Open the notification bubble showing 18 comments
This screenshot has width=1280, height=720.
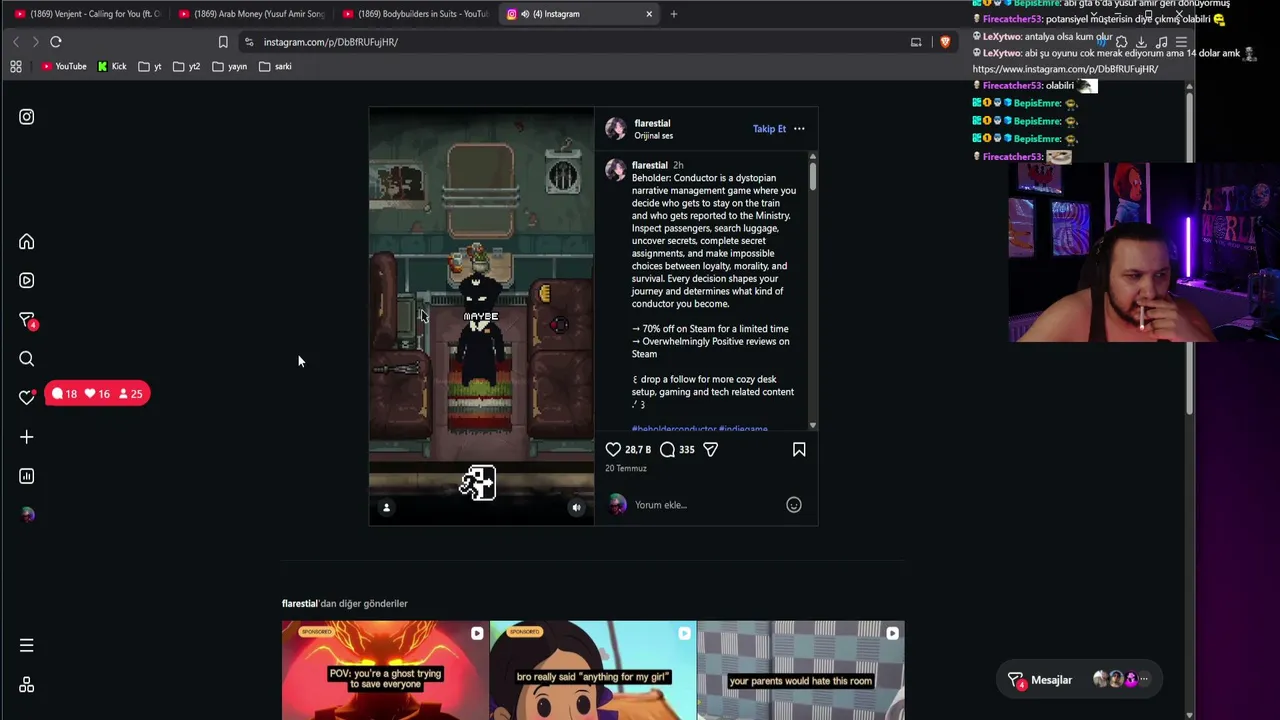pyautogui.click(x=65, y=394)
